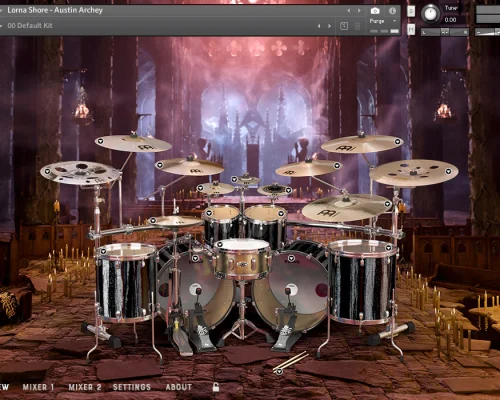The width and height of the screenshot is (500, 400).
Task: Click the instrument name Lorna Shore - Austin Archey
Action: (x=55, y=10)
